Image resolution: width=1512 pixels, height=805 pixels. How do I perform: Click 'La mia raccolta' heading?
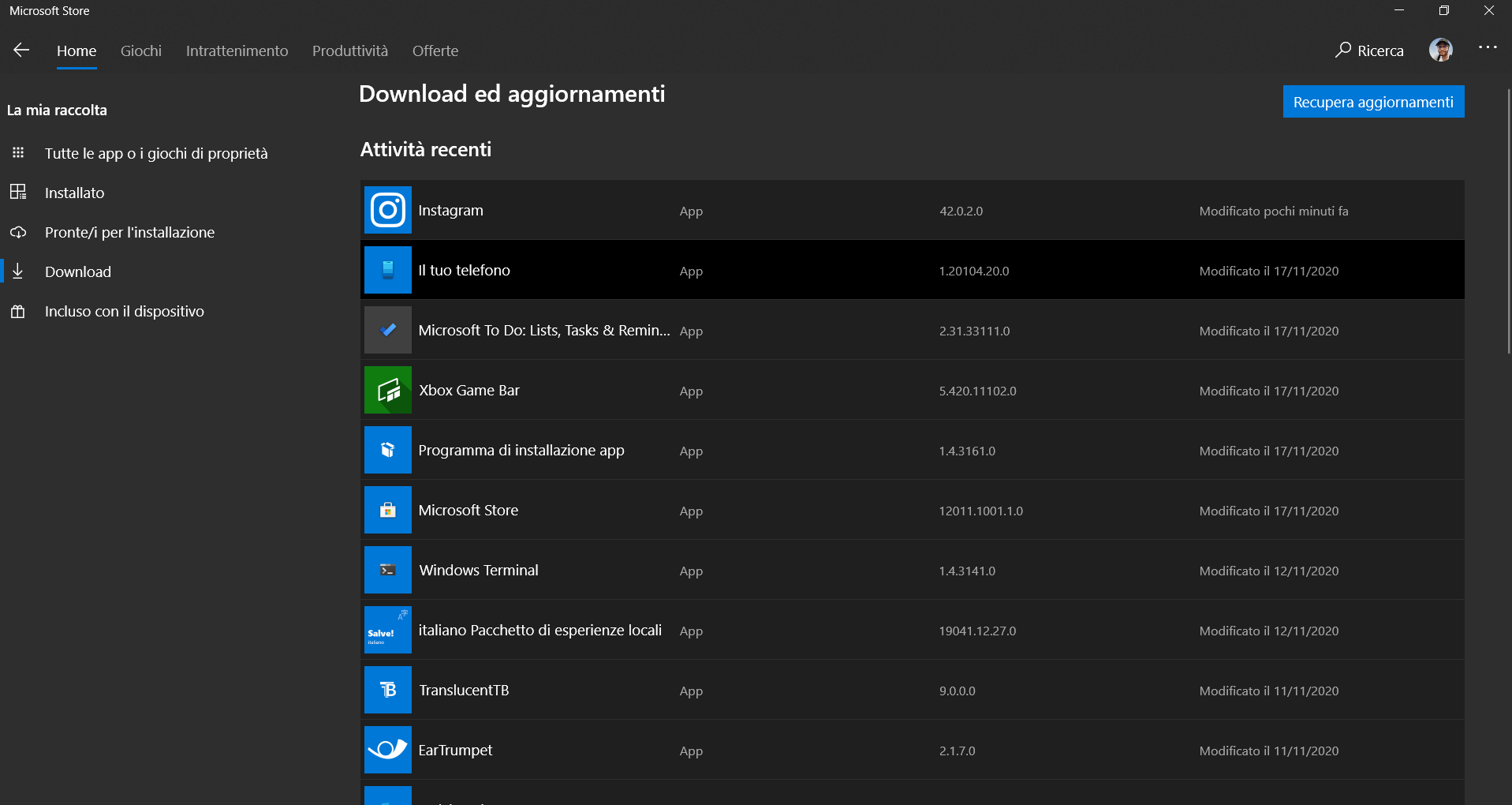pos(57,110)
